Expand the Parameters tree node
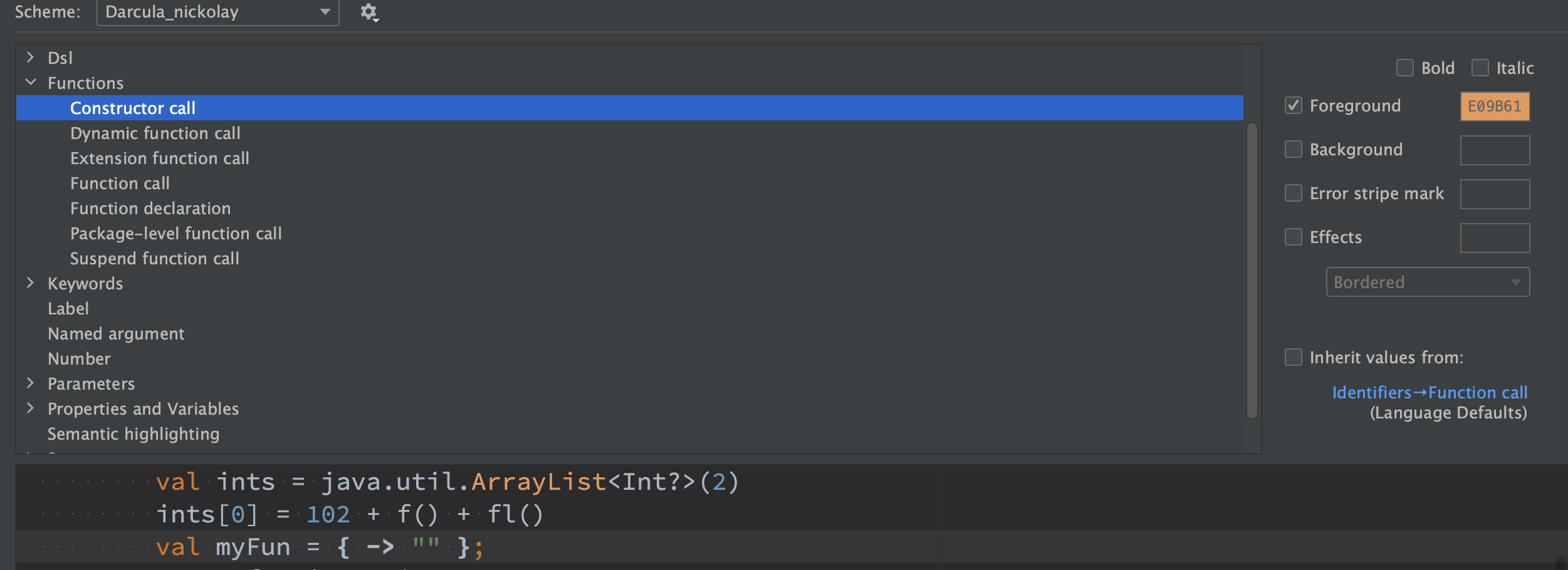The image size is (1568, 570). point(30,383)
